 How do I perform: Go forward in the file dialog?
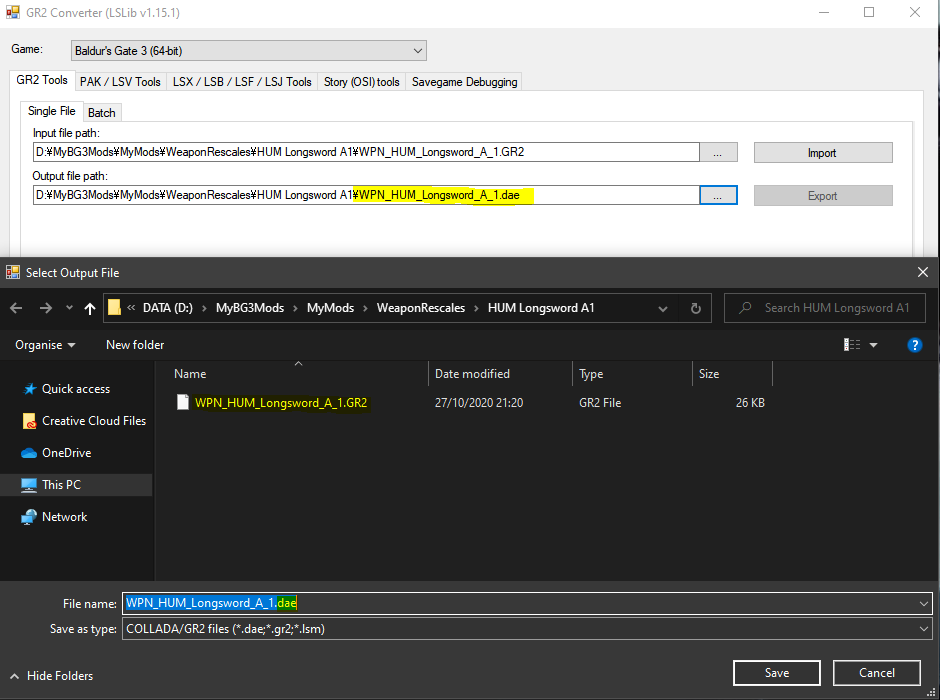coord(46,308)
